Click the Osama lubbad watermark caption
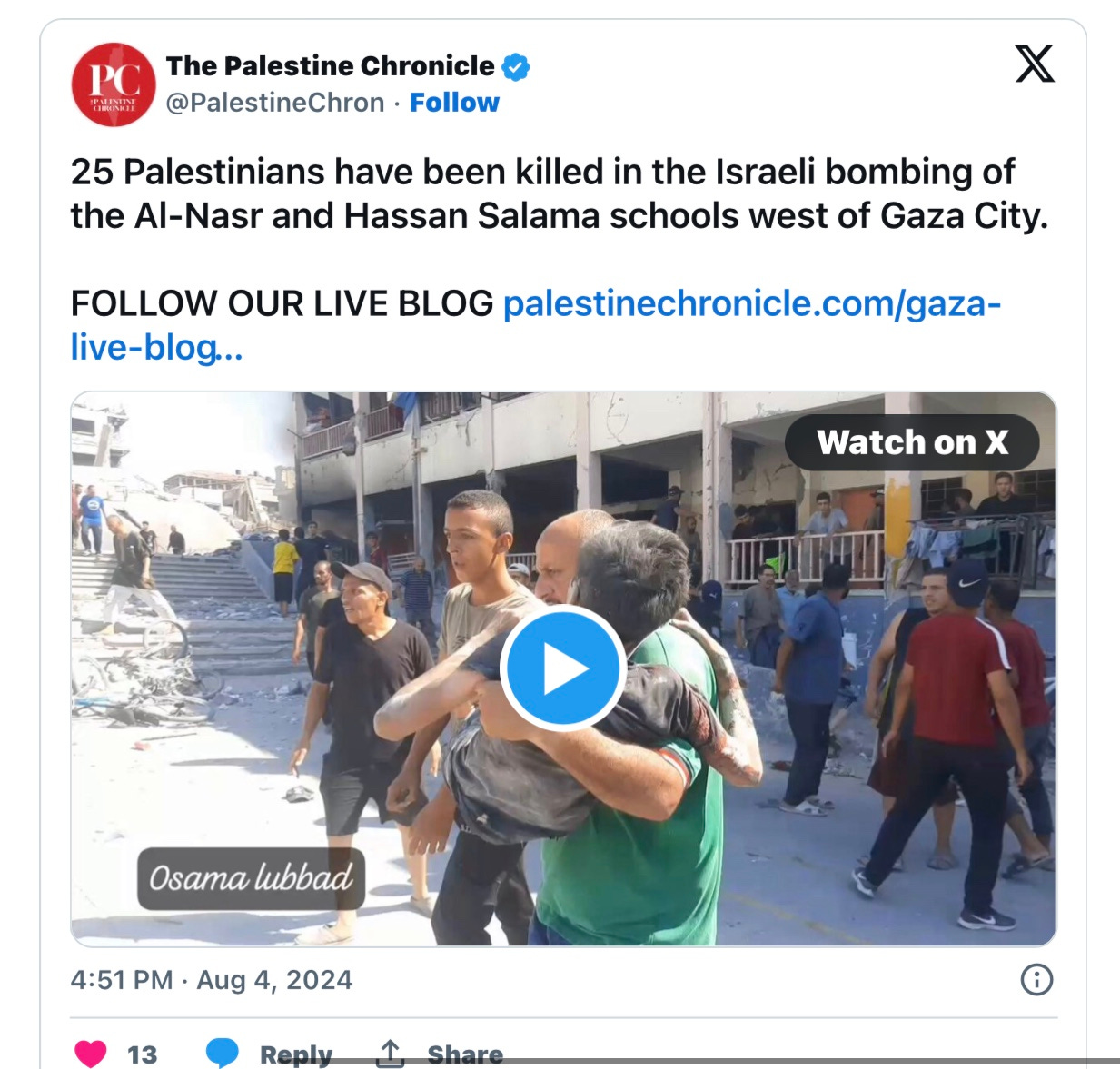 click(251, 878)
